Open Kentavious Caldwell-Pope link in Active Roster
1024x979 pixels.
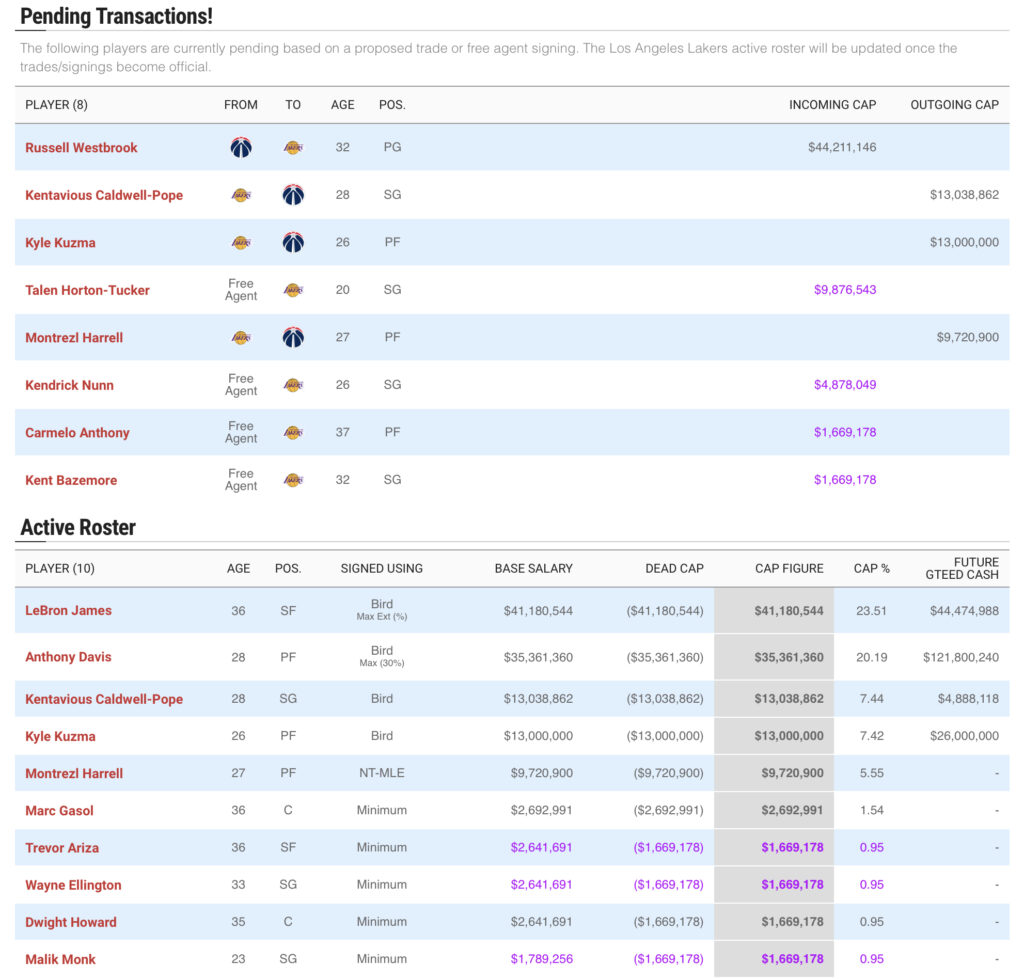pyautogui.click(x=104, y=699)
